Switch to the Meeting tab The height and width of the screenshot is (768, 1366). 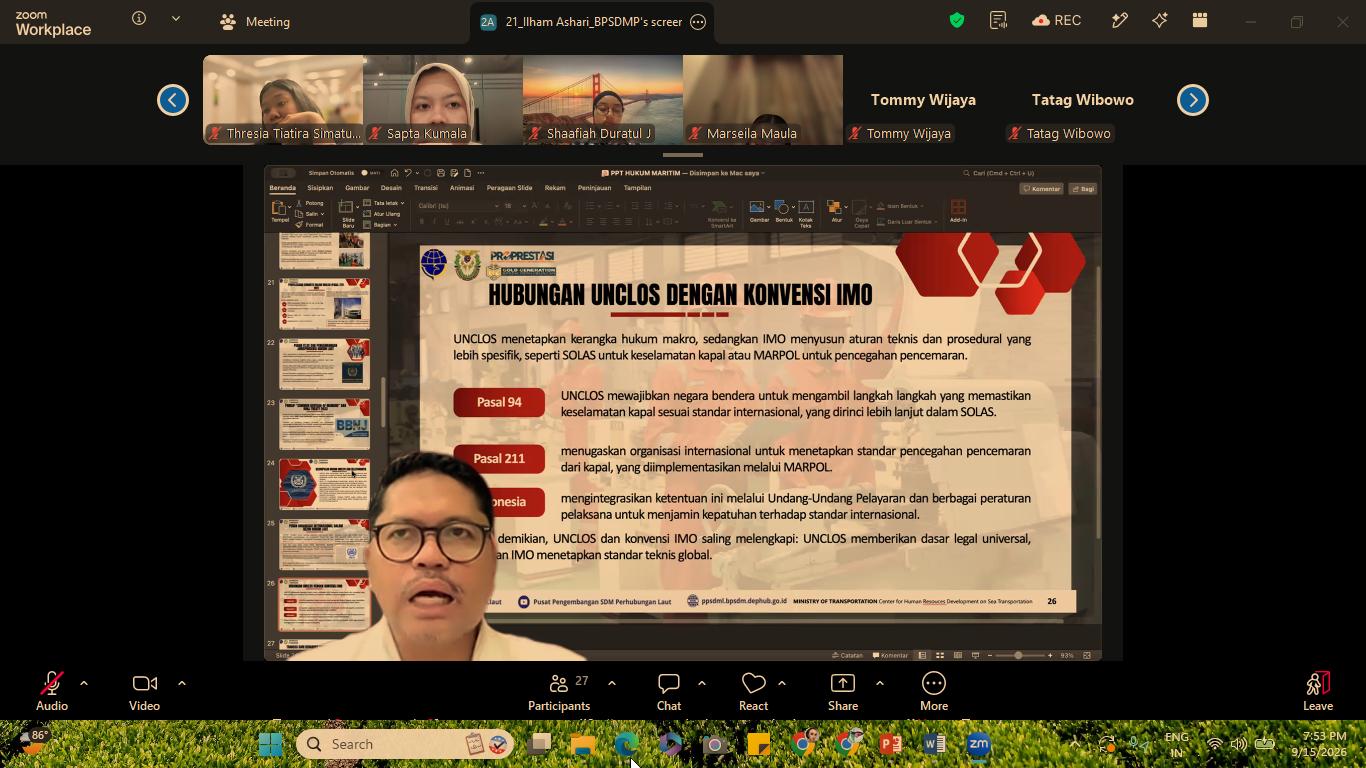point(255,21)
